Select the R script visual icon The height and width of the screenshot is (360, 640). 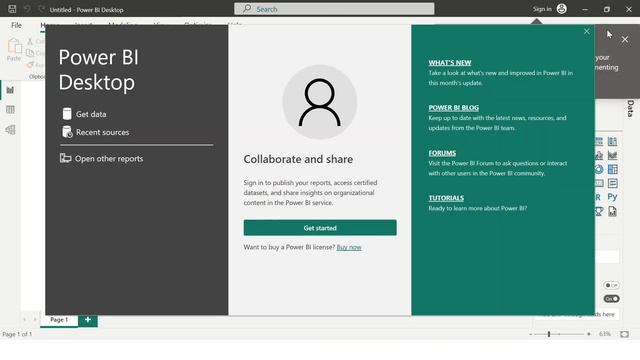(x=598, y=197)
